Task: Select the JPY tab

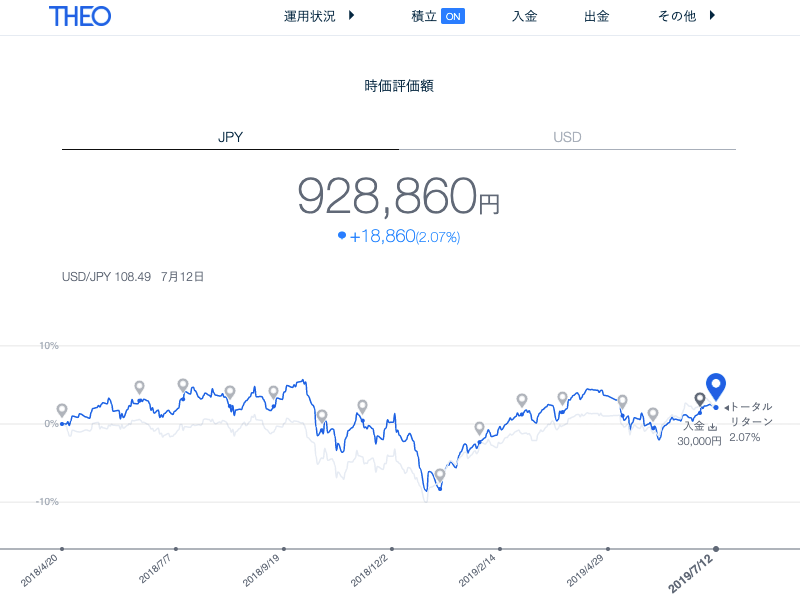Action: 230,137
